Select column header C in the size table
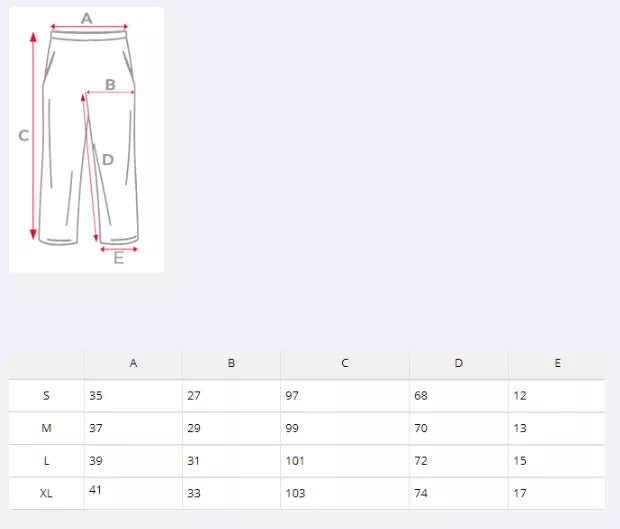 pyautogui.click(x=345, y=363)
